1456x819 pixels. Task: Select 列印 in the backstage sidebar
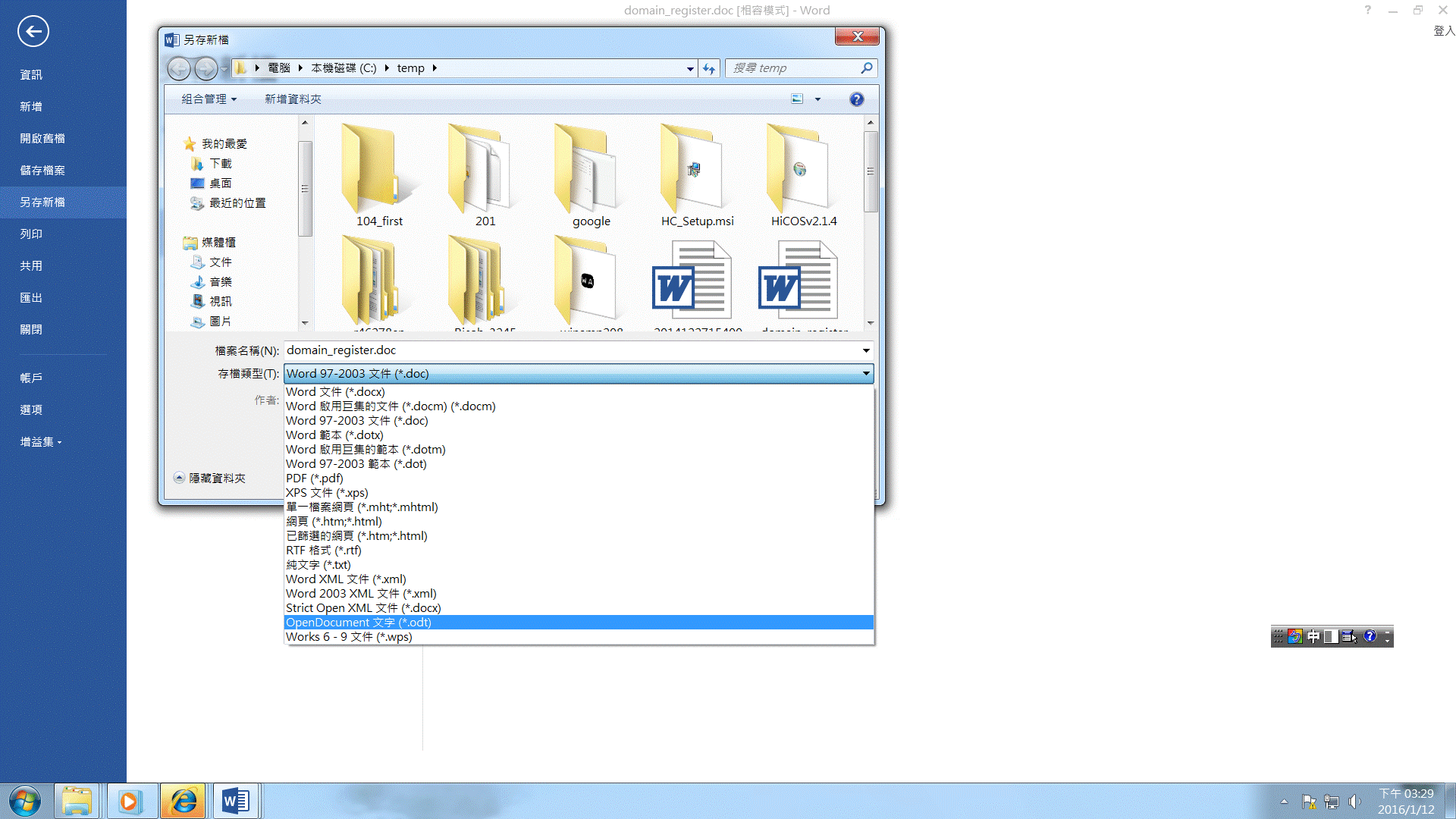click(31, 234)
